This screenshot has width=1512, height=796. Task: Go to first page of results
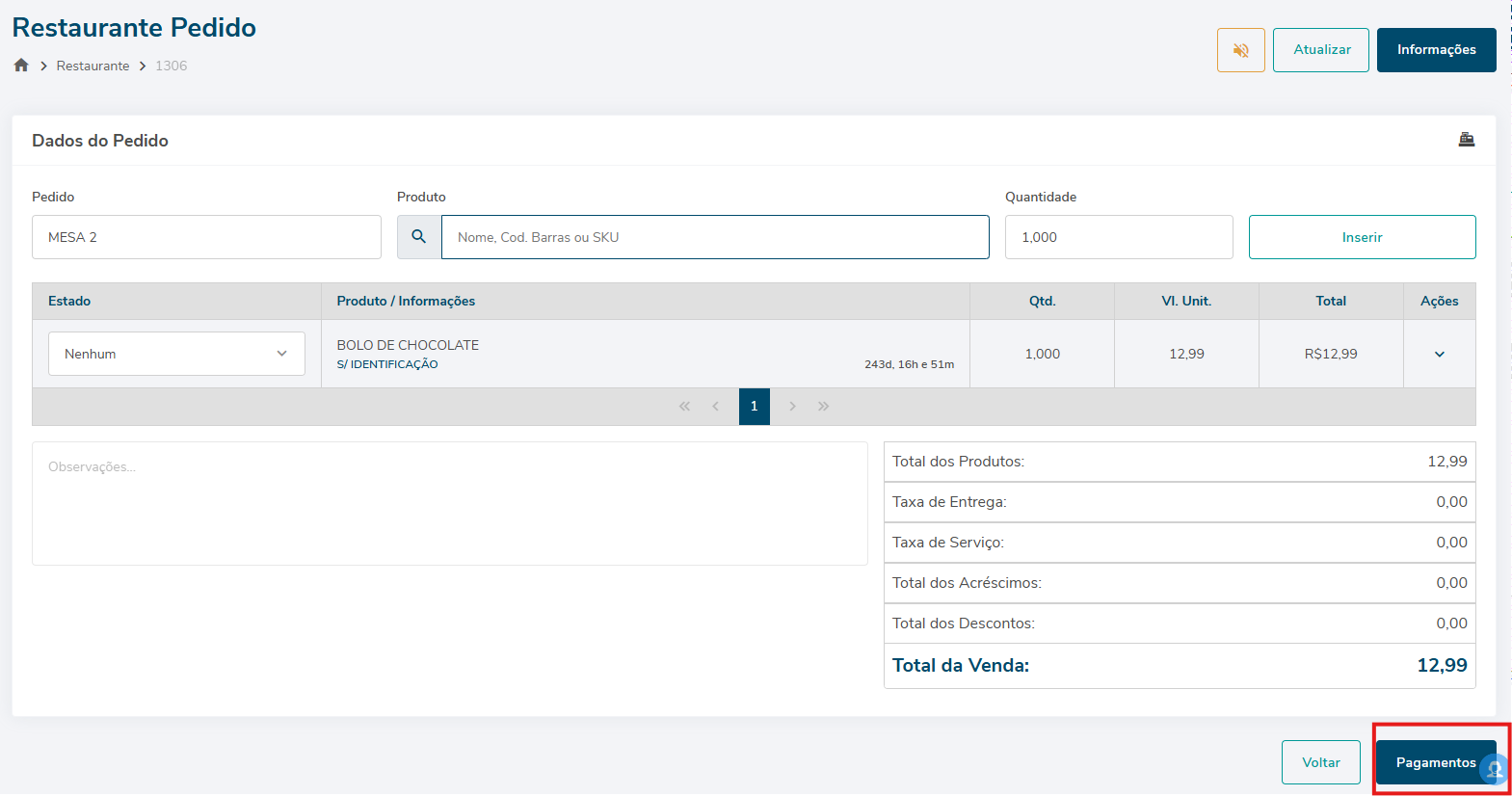[x=684, y=407]
